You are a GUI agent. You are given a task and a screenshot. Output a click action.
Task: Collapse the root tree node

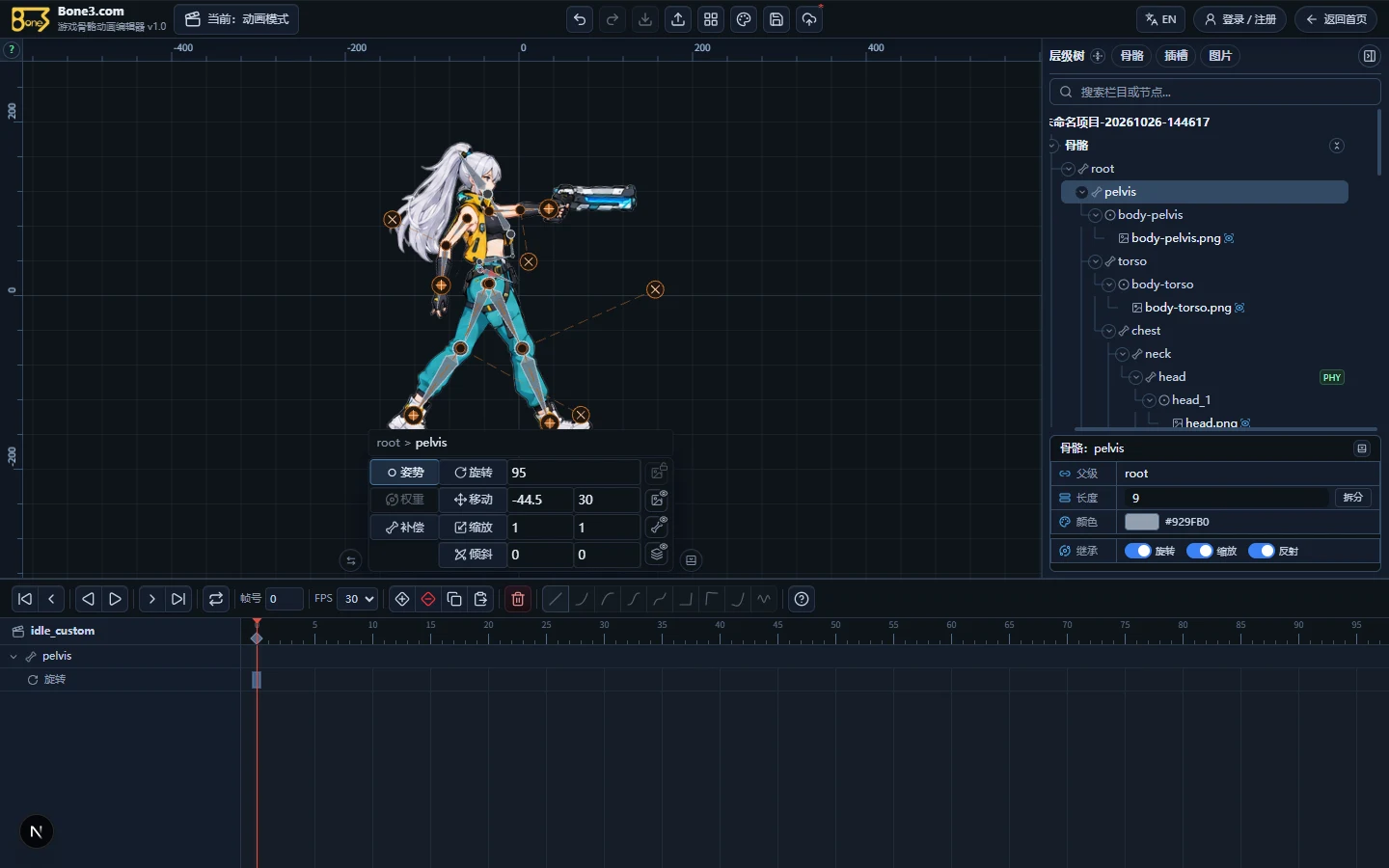(x=1069, y=169)
